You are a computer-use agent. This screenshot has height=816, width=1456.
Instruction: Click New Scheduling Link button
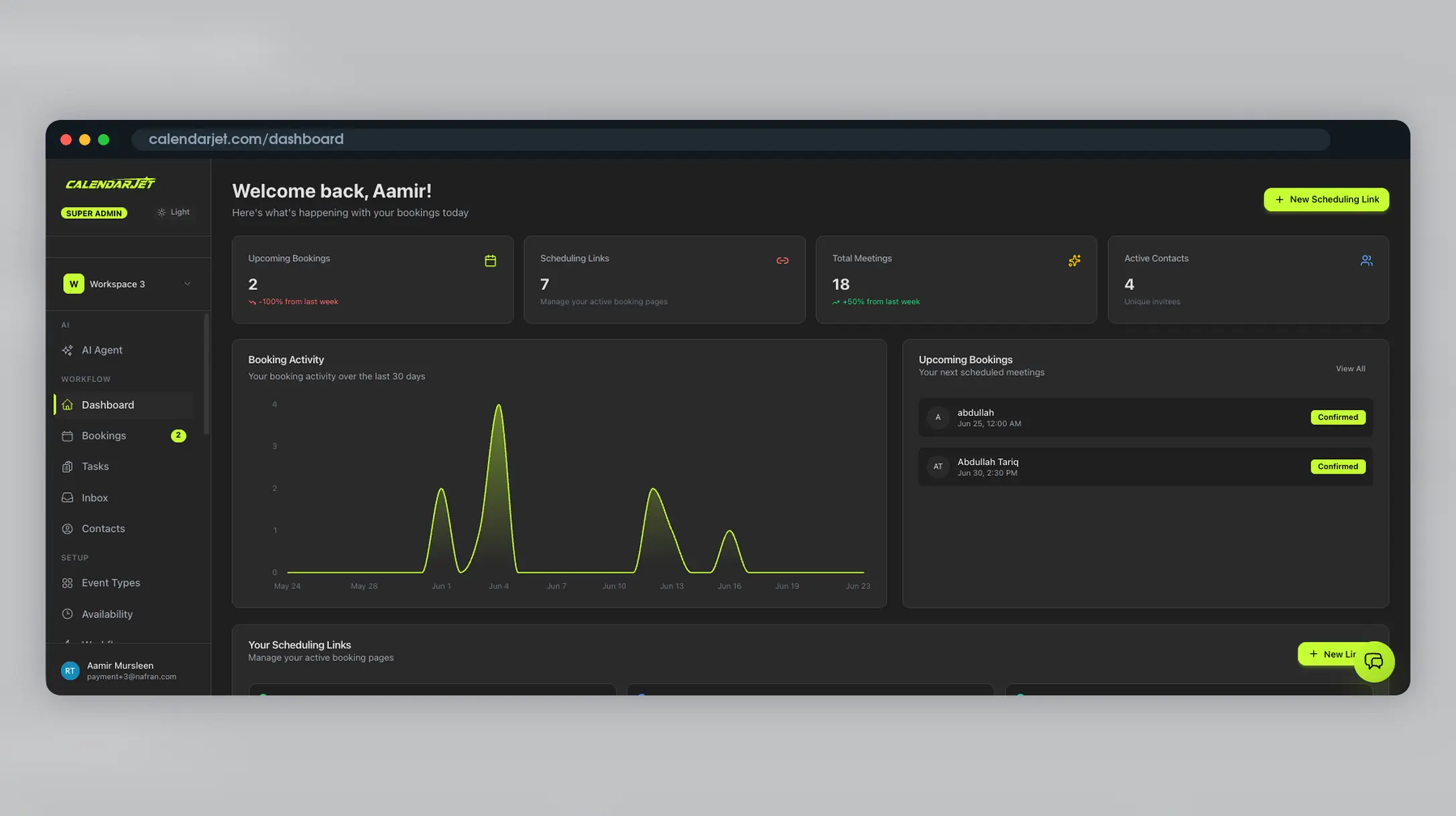pyautogui.click(x=1326, y=200)
